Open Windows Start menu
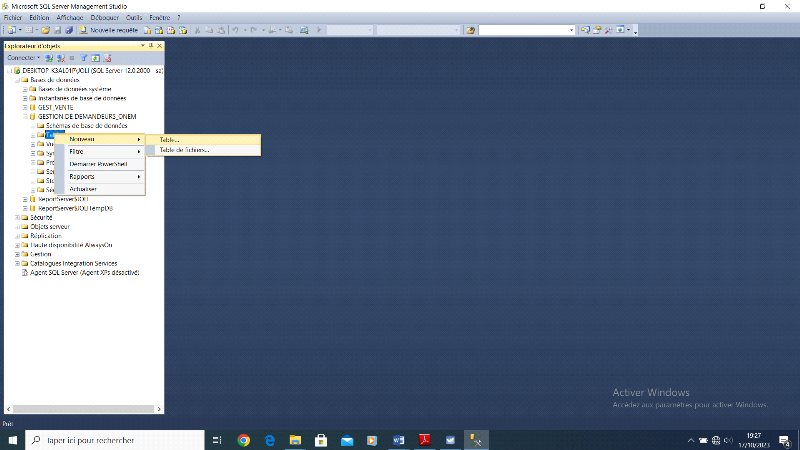Viewport: 800px width, 450px height. [x=12, y=440]
